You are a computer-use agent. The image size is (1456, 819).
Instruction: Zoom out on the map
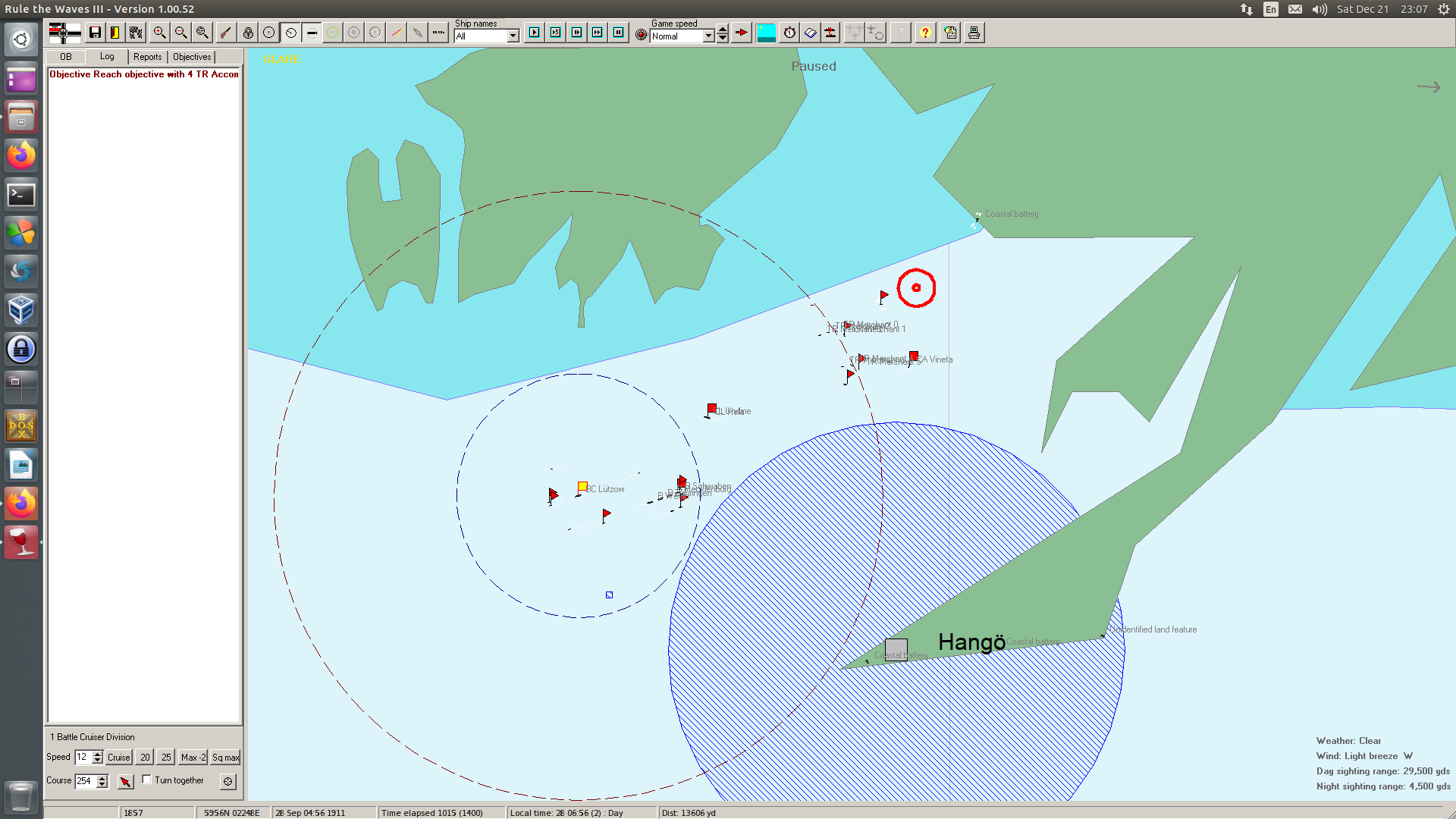pyautogui.click(x=180, y=33)
